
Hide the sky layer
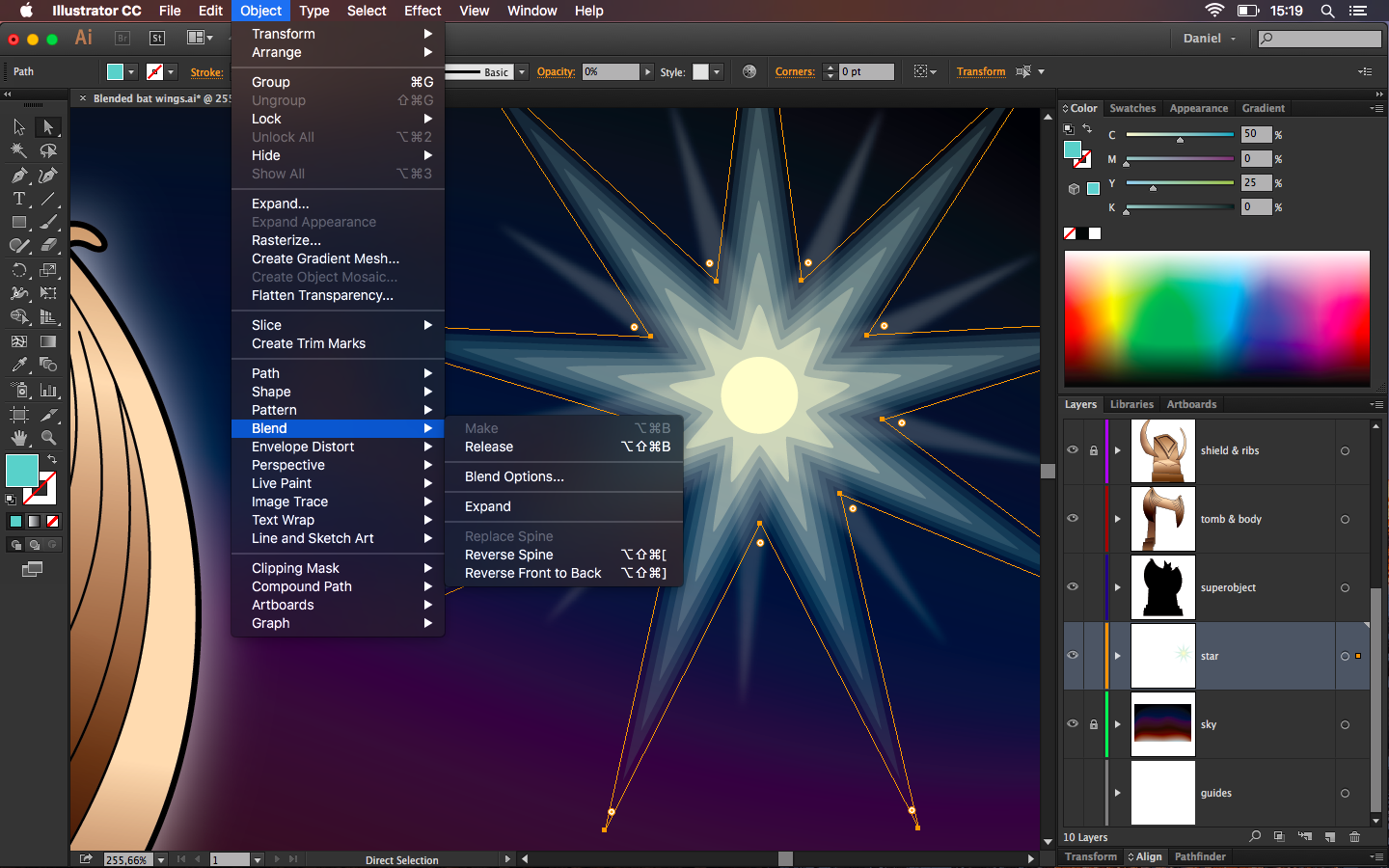(1073, 724)
